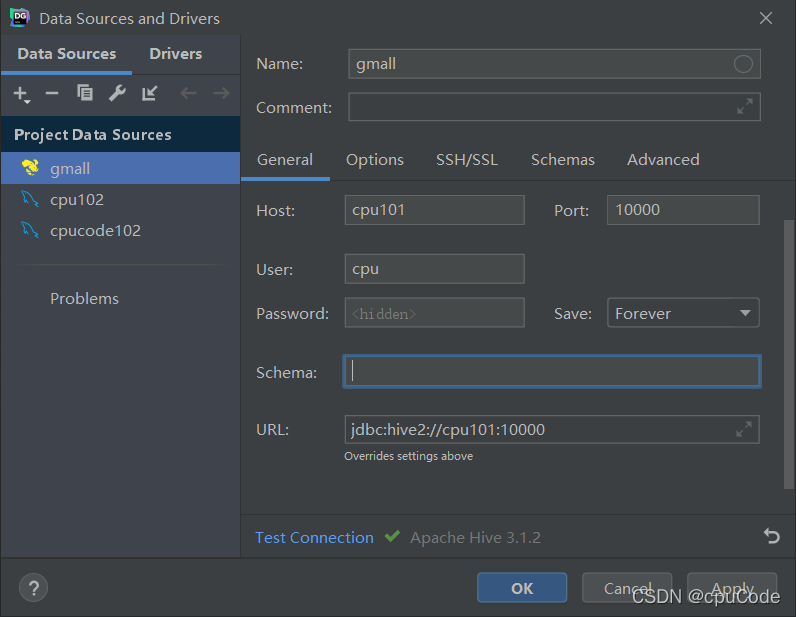This screenshot has height=617, width=796.
Task: Click the hidden Password field
Action: (x=435, y=313)
